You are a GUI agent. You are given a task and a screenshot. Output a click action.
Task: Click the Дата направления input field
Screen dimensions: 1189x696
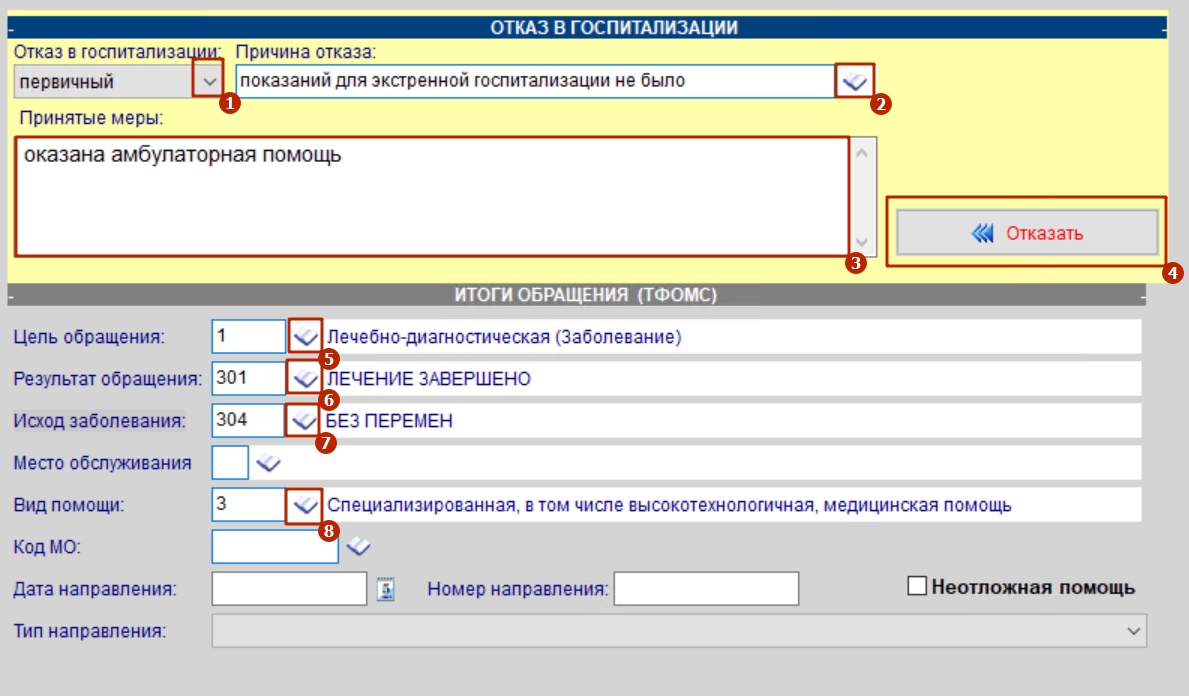[290, 588]
